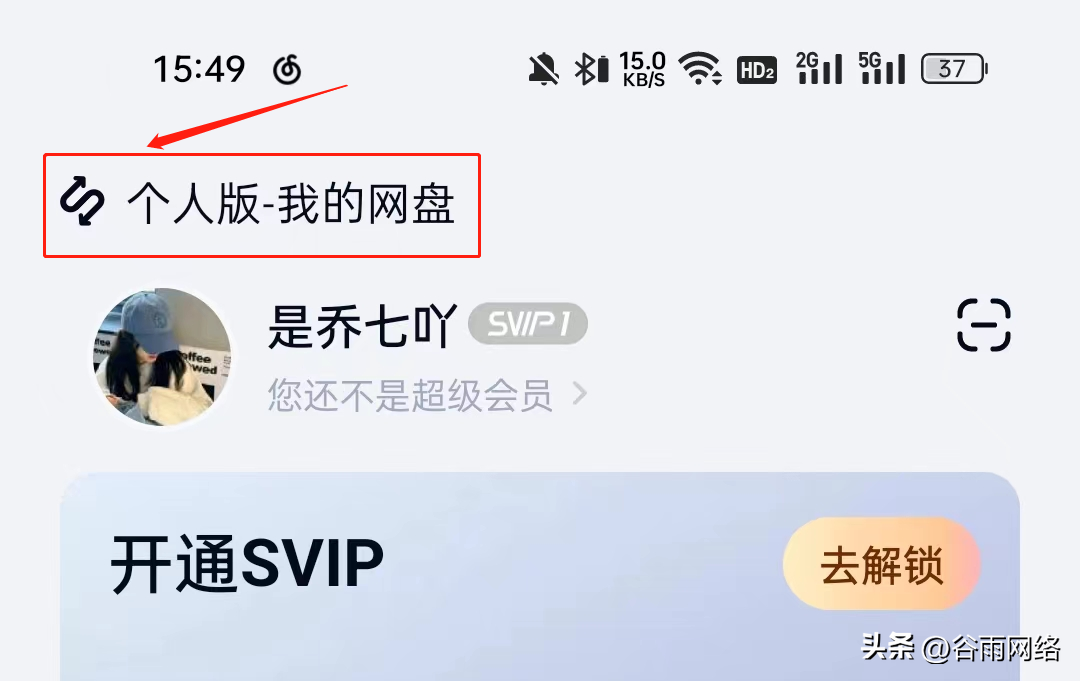Tap the 2G signal bars icon
Image resolution: width=1080 pixels, height=681 pixels.
pyautogui.click(x=819, y=68)
